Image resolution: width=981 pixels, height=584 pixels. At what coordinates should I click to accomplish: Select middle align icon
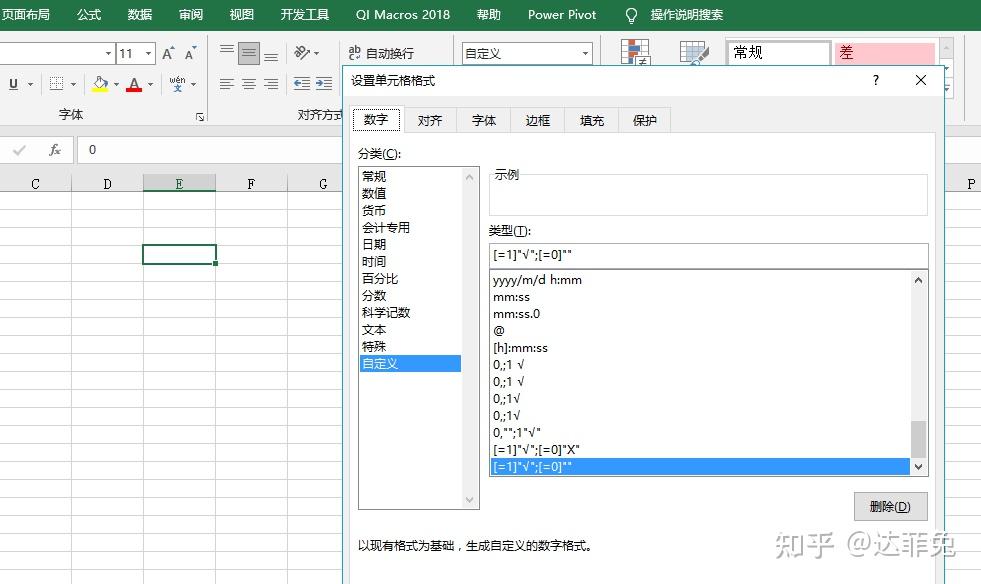click(249, 53)
